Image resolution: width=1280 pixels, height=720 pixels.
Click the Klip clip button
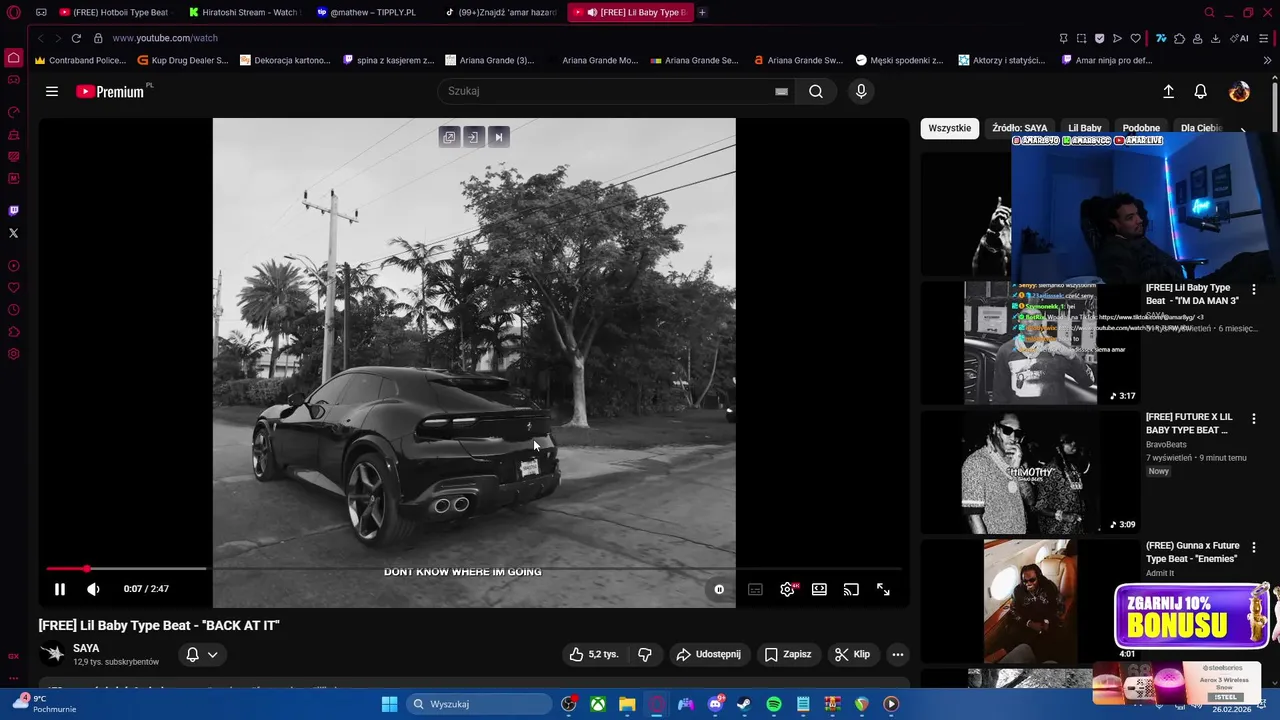pyautogui.click(x=852, y=654)
